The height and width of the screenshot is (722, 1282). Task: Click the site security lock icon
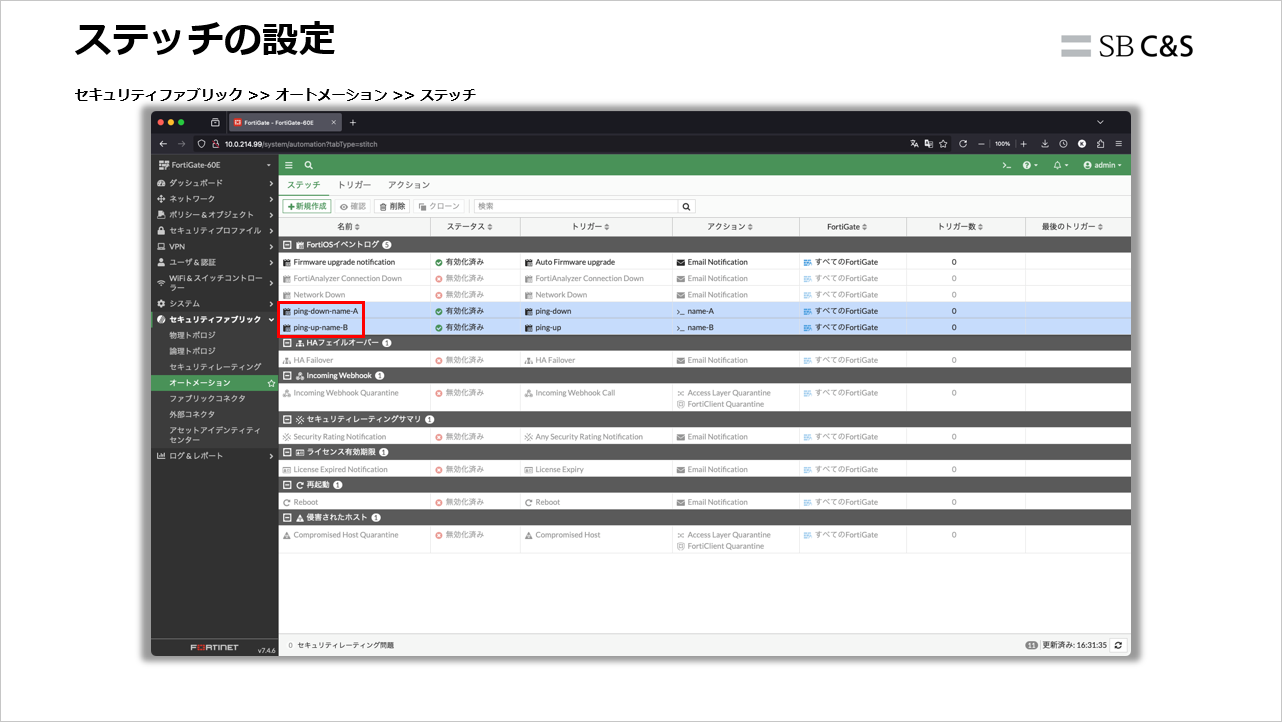(x=215, y=144)
